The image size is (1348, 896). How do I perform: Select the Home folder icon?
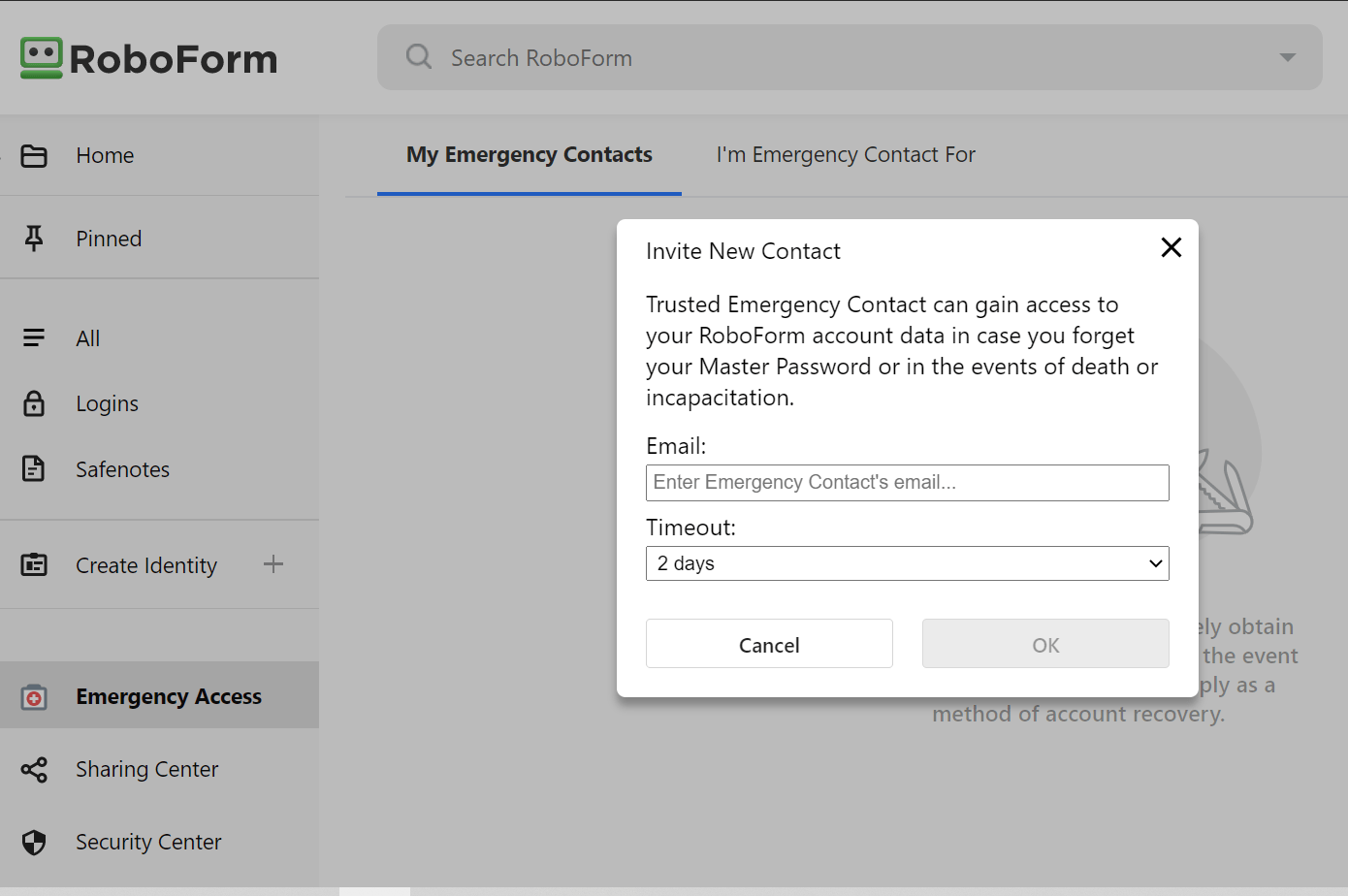tap(35, 155)
